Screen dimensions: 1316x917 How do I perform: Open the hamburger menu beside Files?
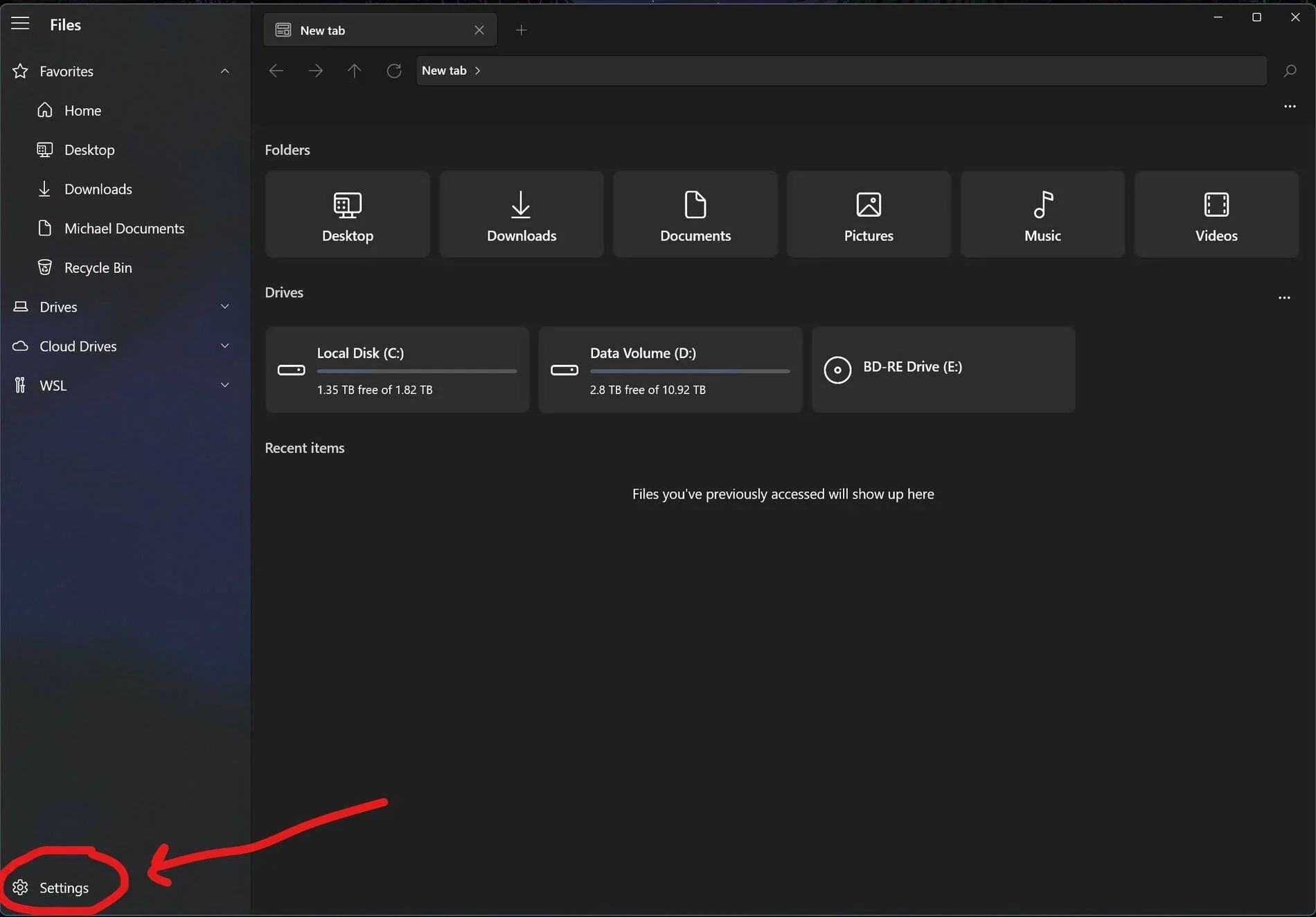pyautogui.click(x=20, y=24)
